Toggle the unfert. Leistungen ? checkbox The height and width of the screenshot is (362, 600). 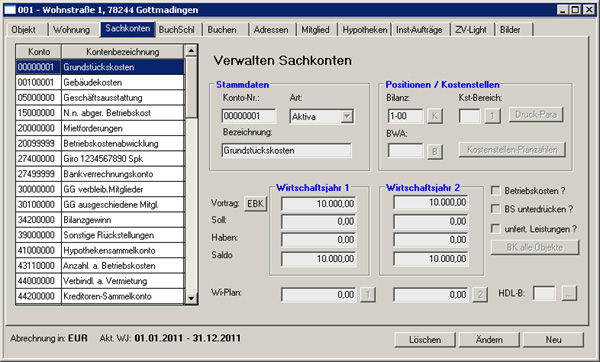[496, 229]
